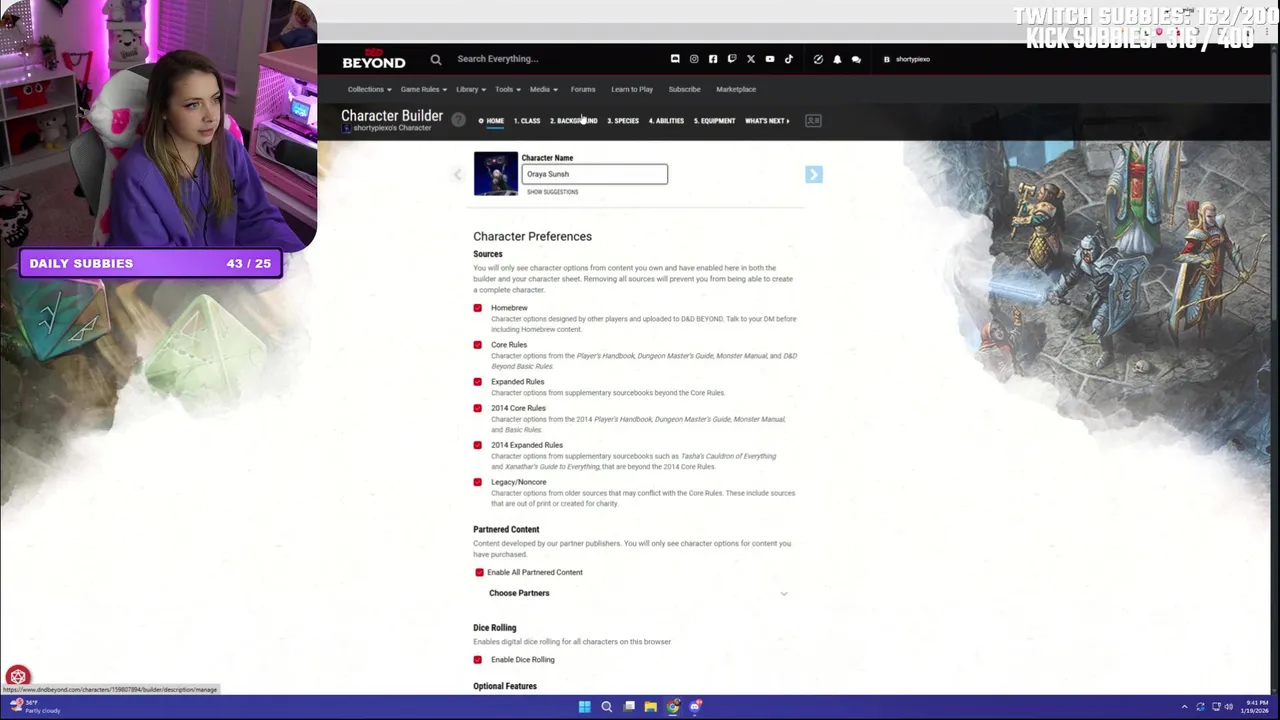The width and height of the screenshot is (1280, 720).
Task: Open the Marketplace link
Action: pos(736,90)
